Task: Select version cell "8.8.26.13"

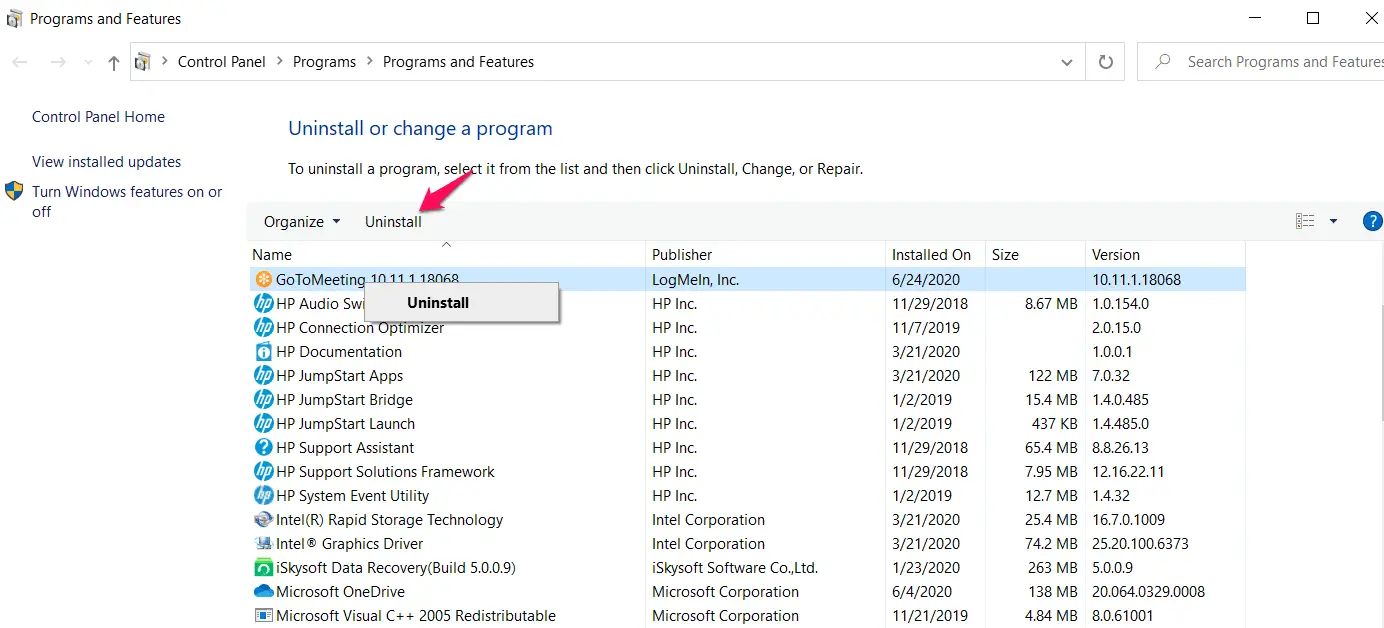Action: [x=1121, y=447]
